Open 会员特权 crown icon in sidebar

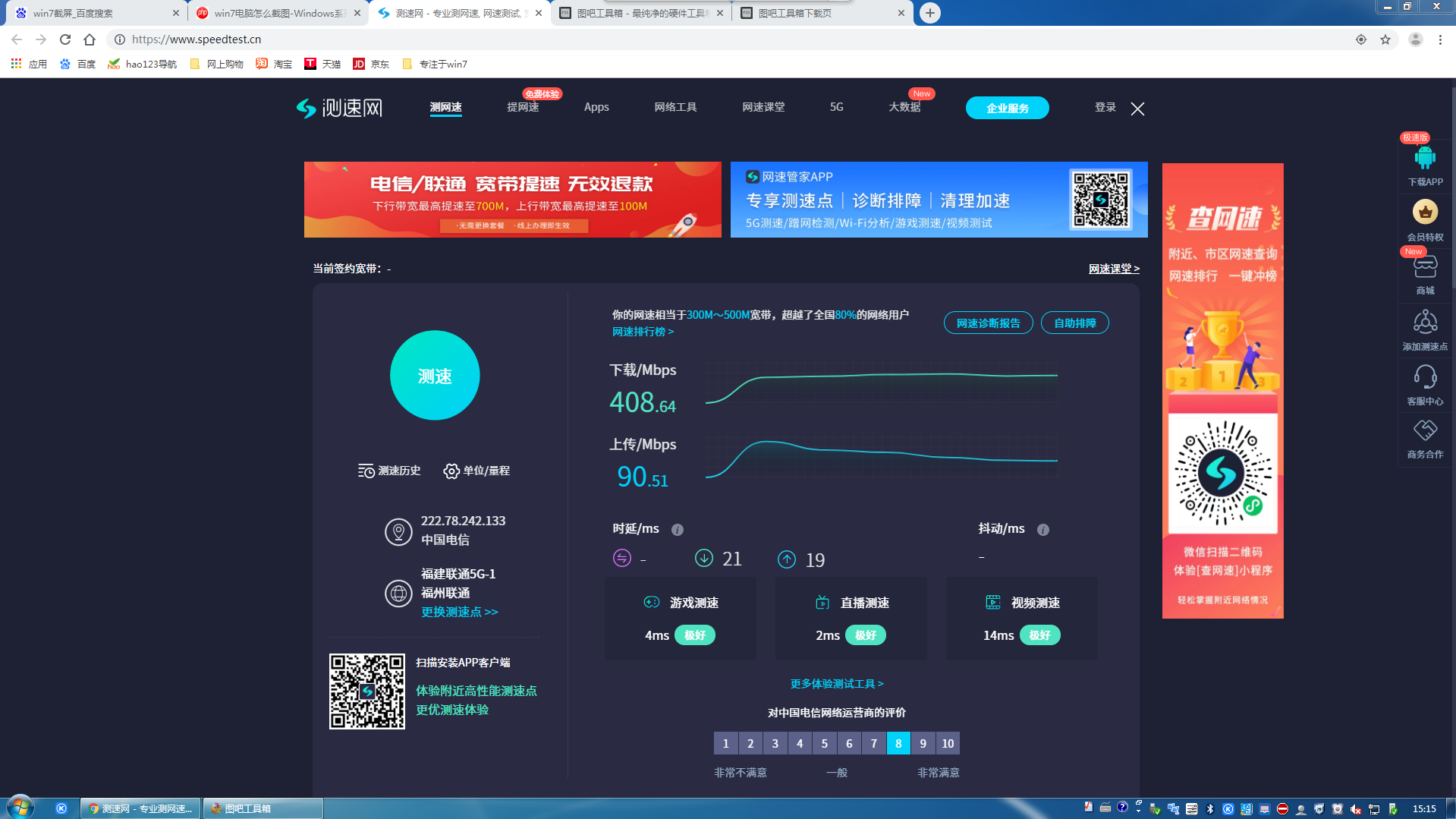point(1425,213)
